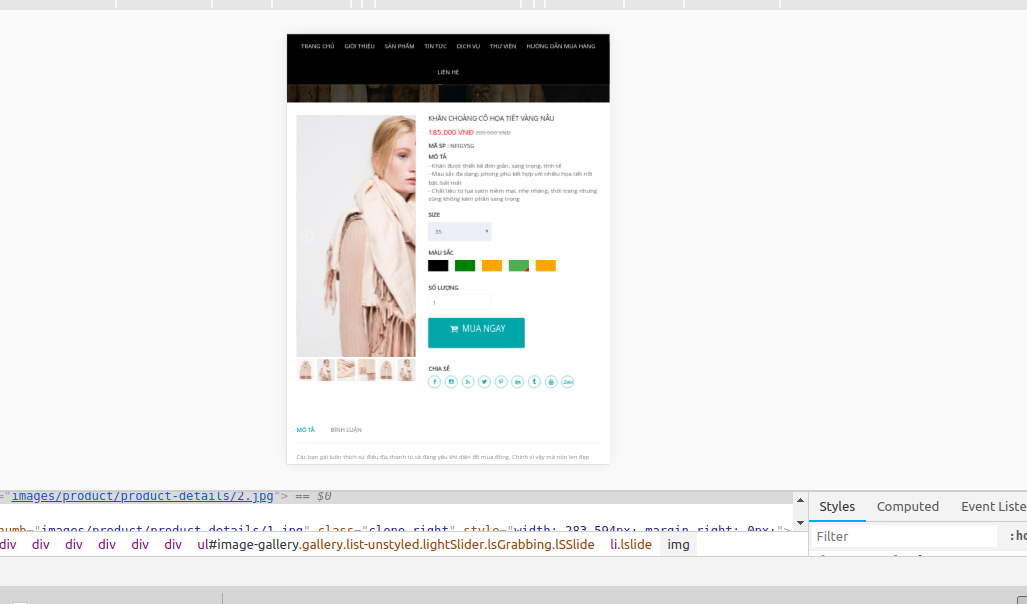Open the THƯ VIỆN menu item
Image resolution: width=1027 pixels, height=604 pixels.
(503, 47)
